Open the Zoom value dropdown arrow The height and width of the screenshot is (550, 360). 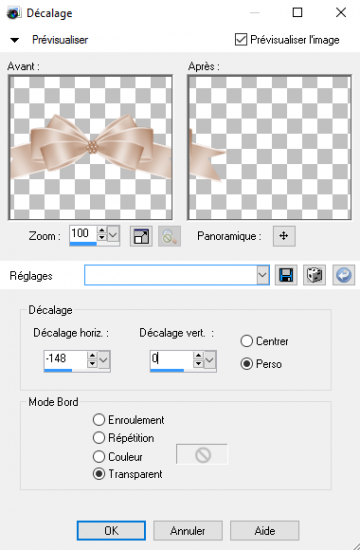pos(113,234)
